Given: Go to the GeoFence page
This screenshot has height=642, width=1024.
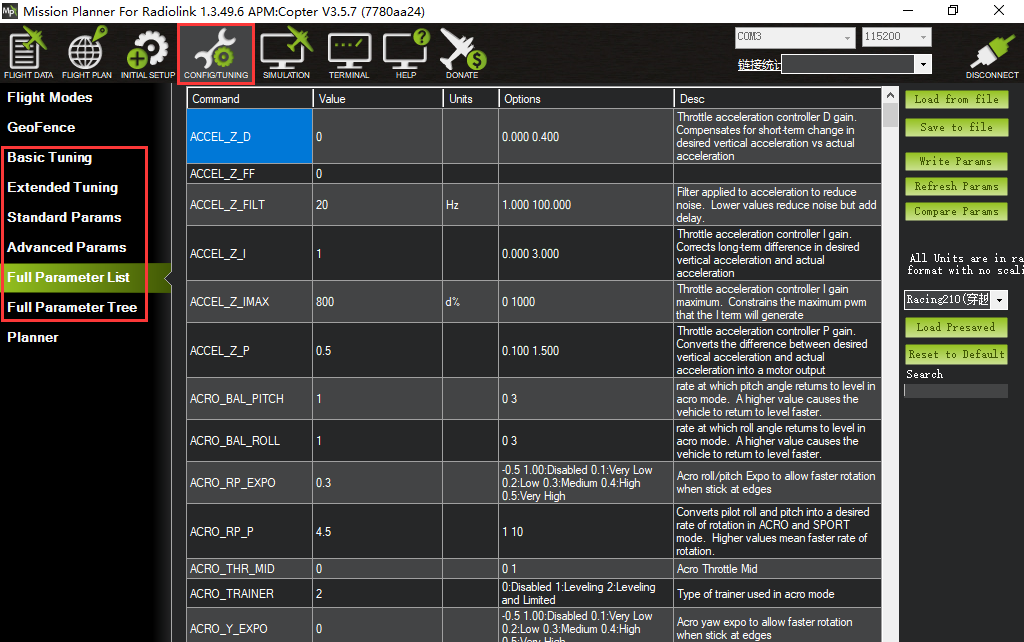Looking at the screenshot, I should (x=41, y=128).
